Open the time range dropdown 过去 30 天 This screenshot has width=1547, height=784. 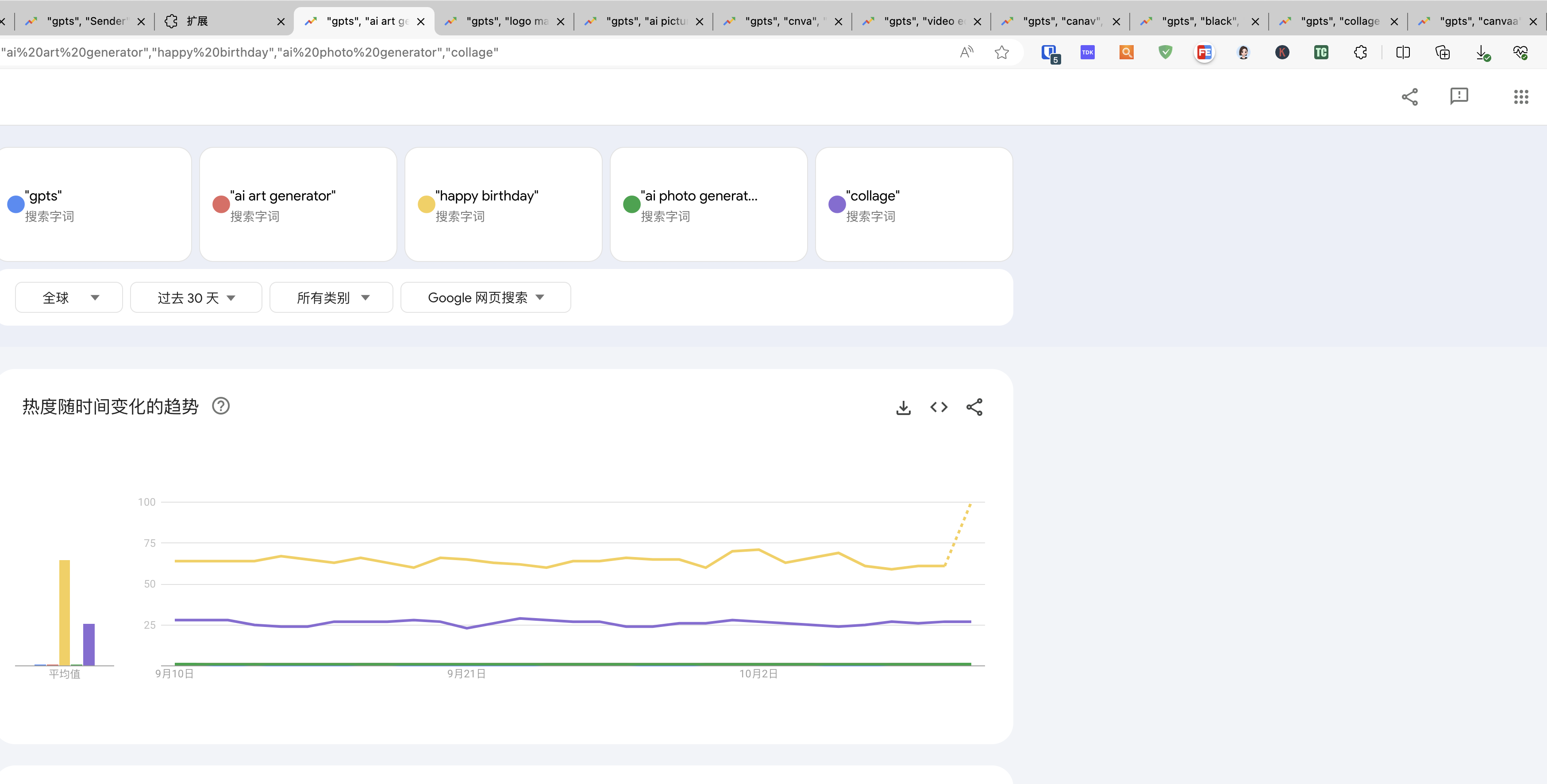tap(196, 298)
